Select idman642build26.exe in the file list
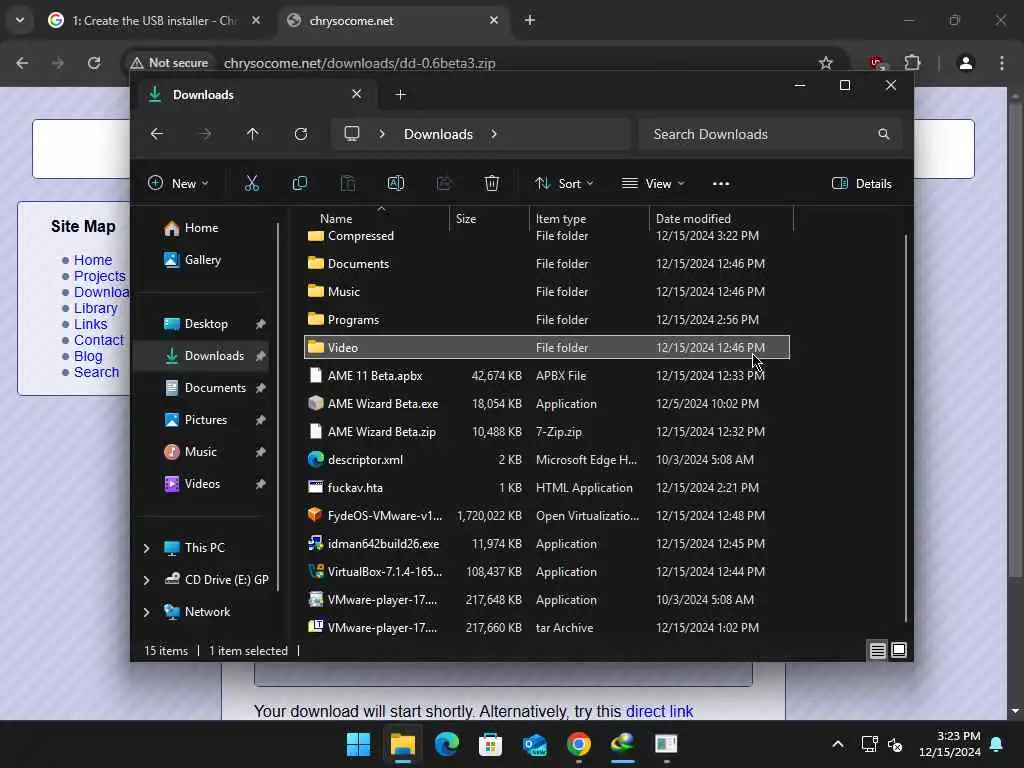This screenshot has width=1024, height=768. [547, 544]
